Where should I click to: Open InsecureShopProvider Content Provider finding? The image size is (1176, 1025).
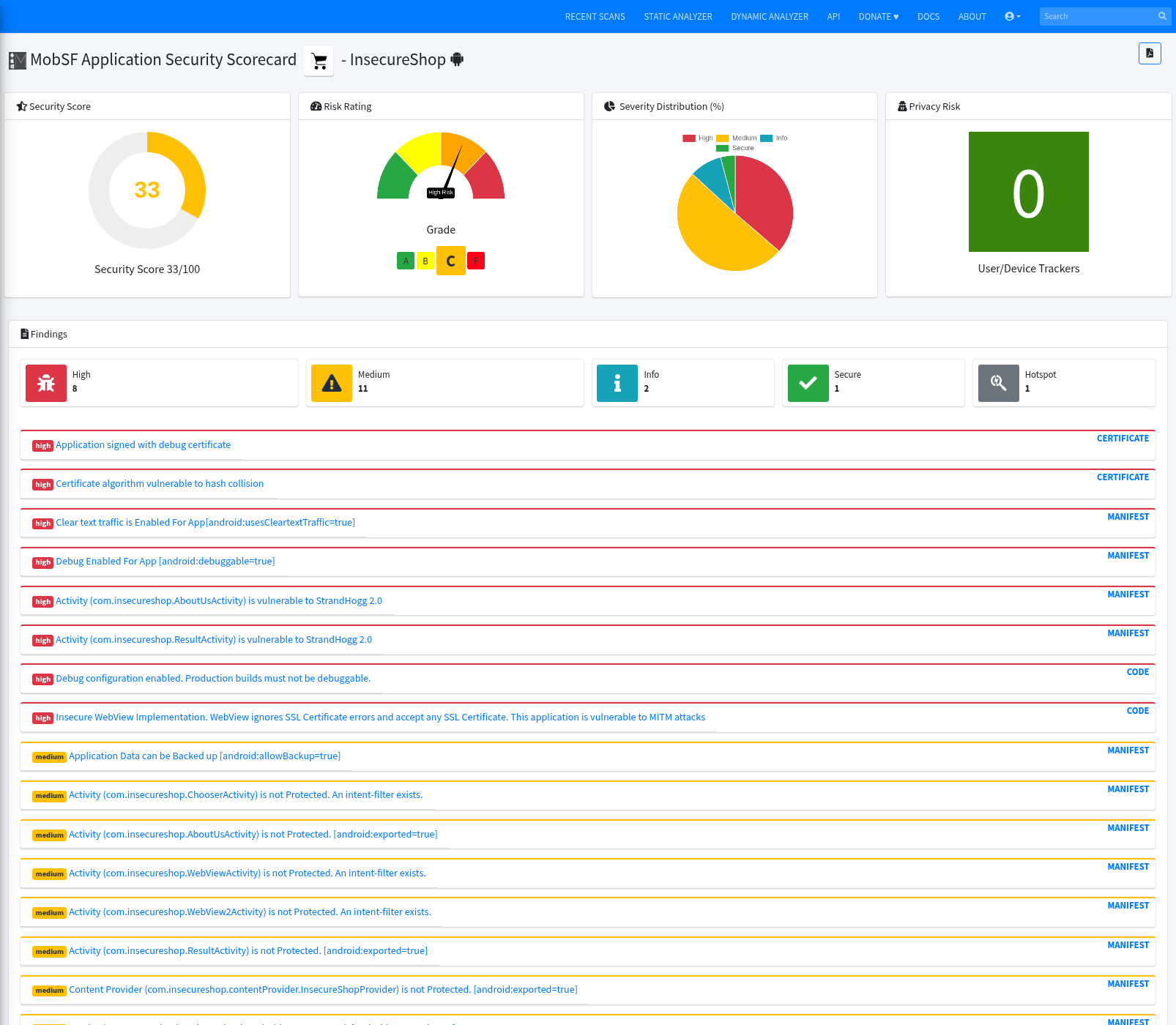tap(323, 989)
